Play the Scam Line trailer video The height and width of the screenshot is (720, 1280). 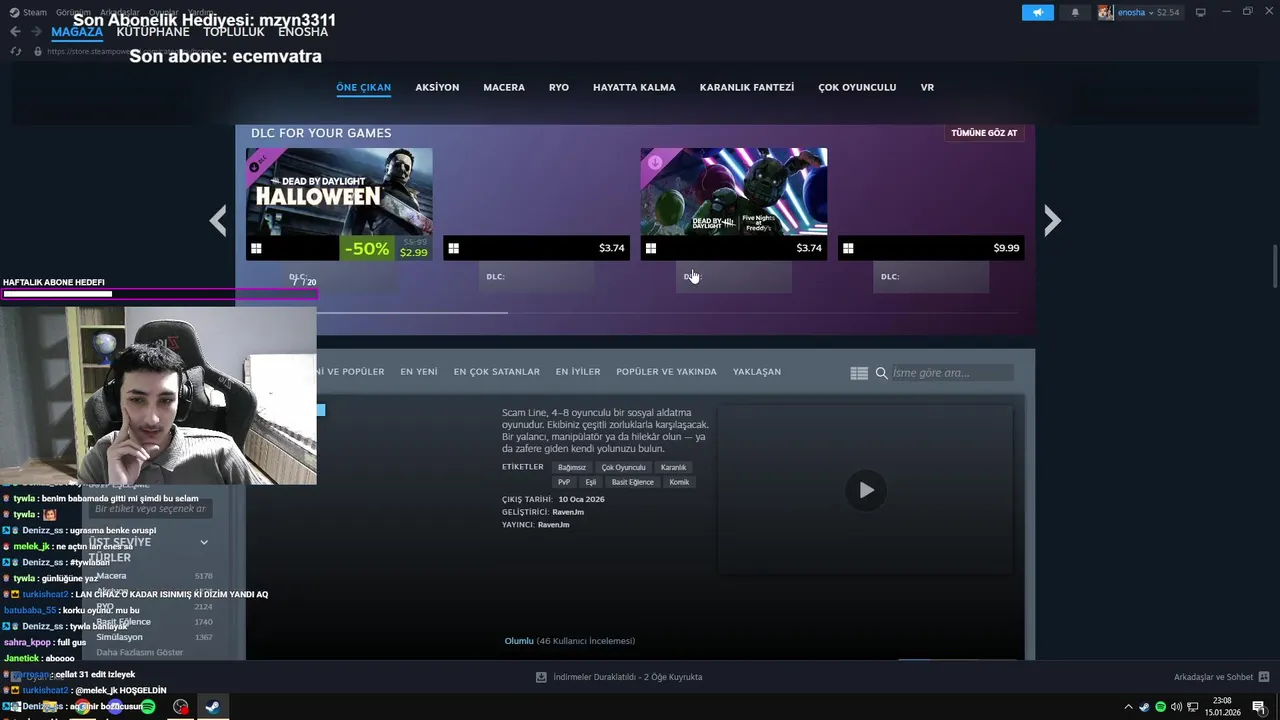pos(865,490)
